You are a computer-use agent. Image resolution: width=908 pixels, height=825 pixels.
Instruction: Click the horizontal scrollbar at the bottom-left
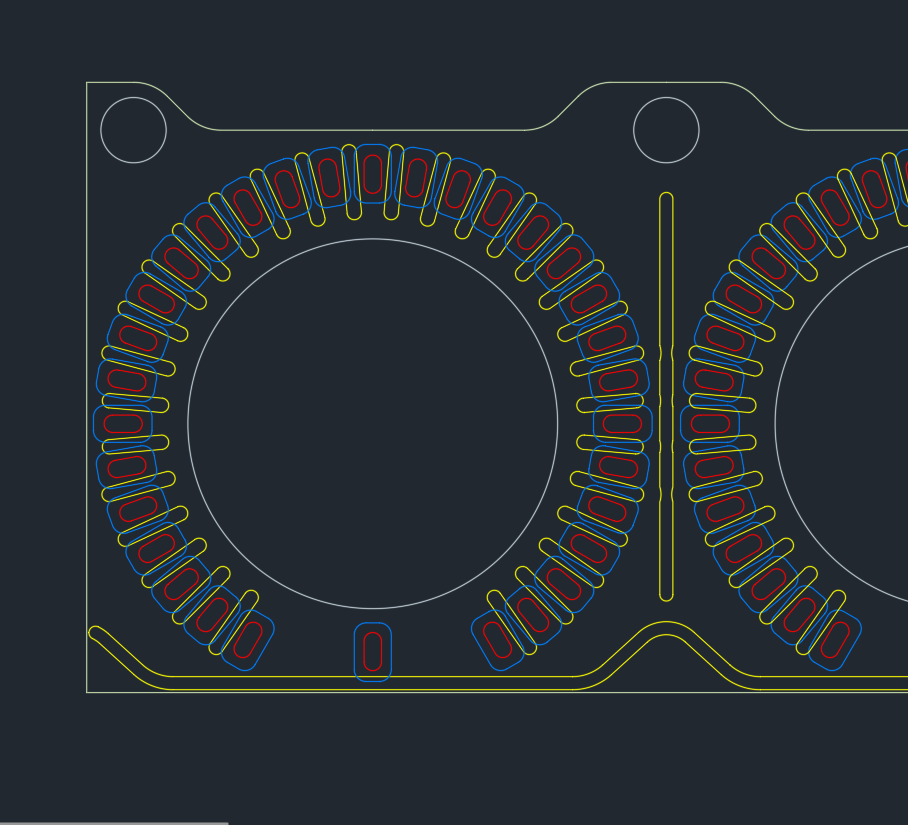click(114, 822)
